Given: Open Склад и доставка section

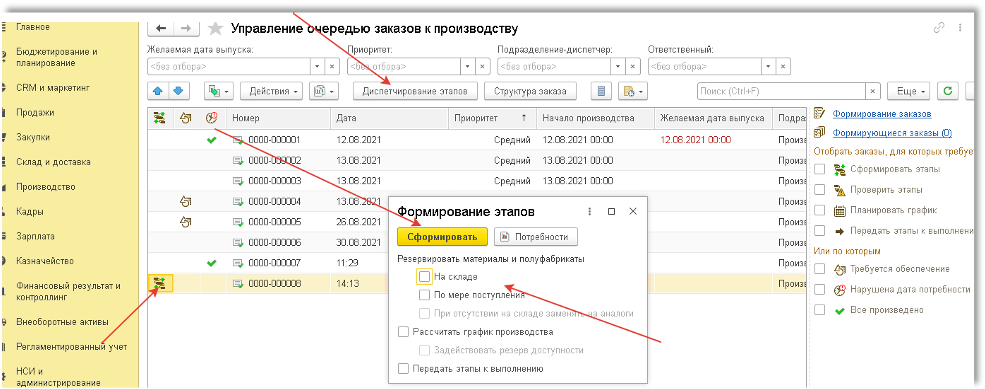Looking at the screenshot, I should (53, 162).
